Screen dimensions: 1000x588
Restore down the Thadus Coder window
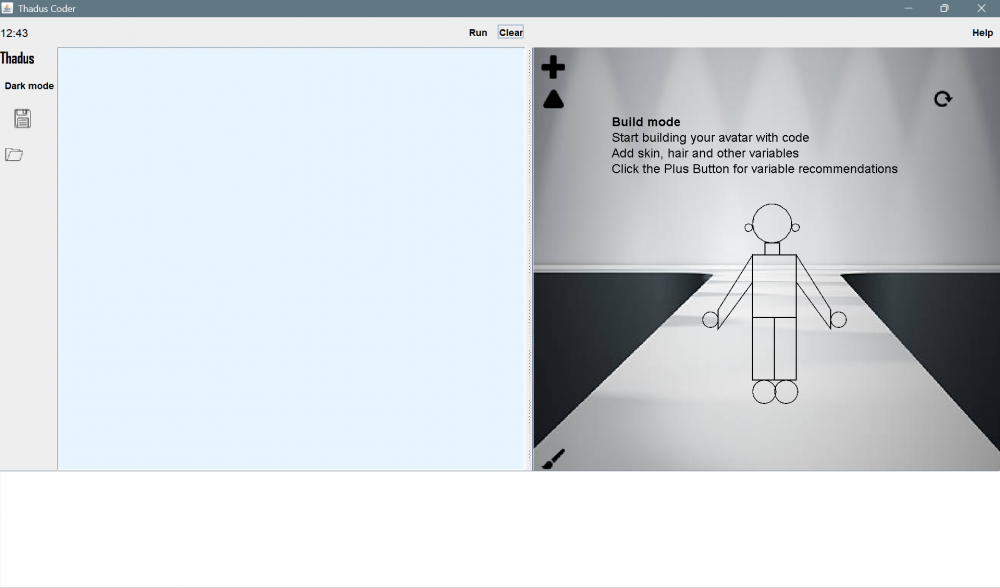(x=945, y=8)
